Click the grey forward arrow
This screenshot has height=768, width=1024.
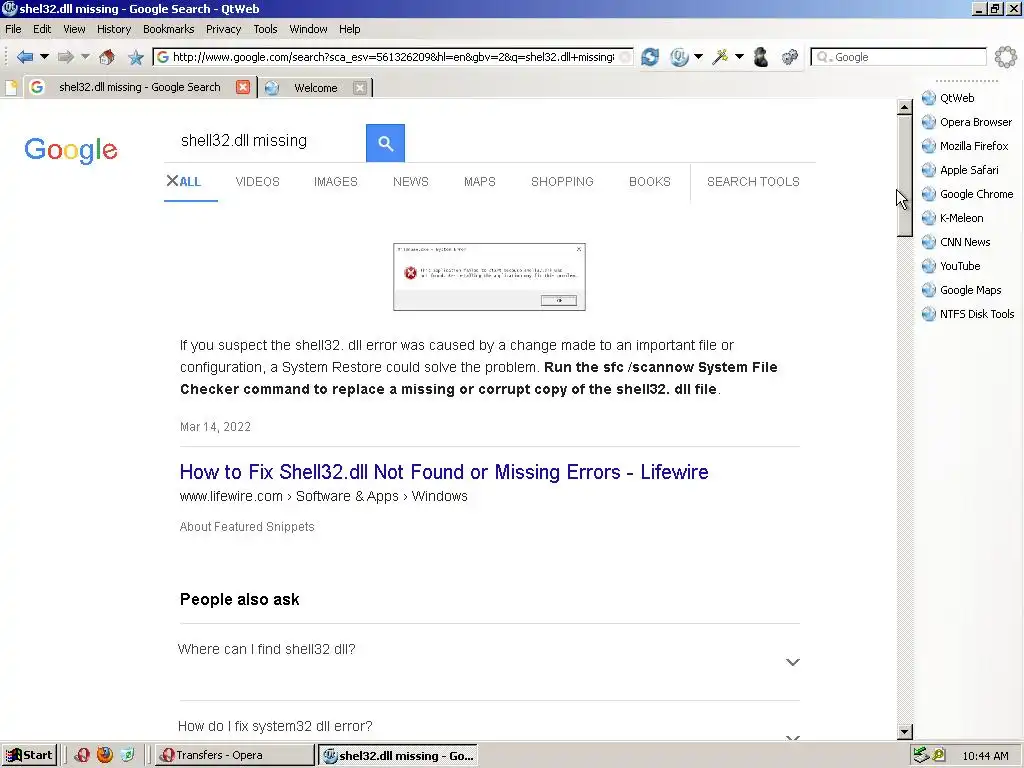click(65, 57)
